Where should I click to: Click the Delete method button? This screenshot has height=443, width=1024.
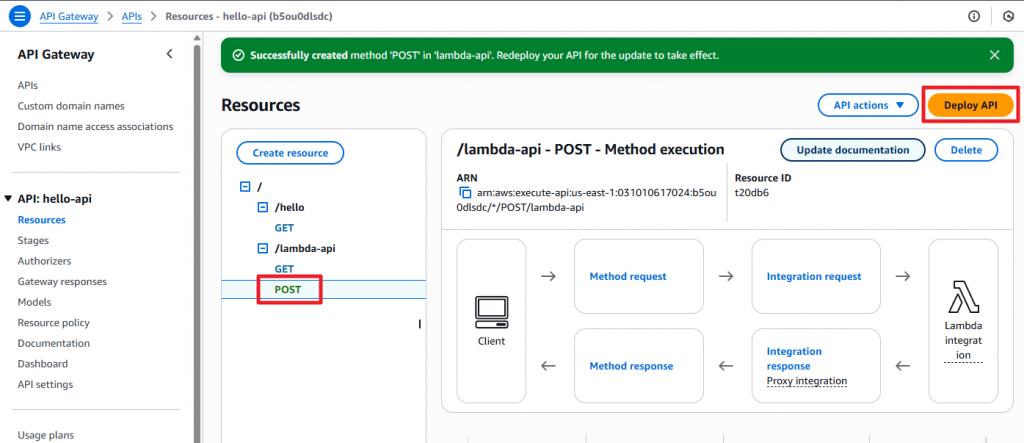click(x=966, y=150)
